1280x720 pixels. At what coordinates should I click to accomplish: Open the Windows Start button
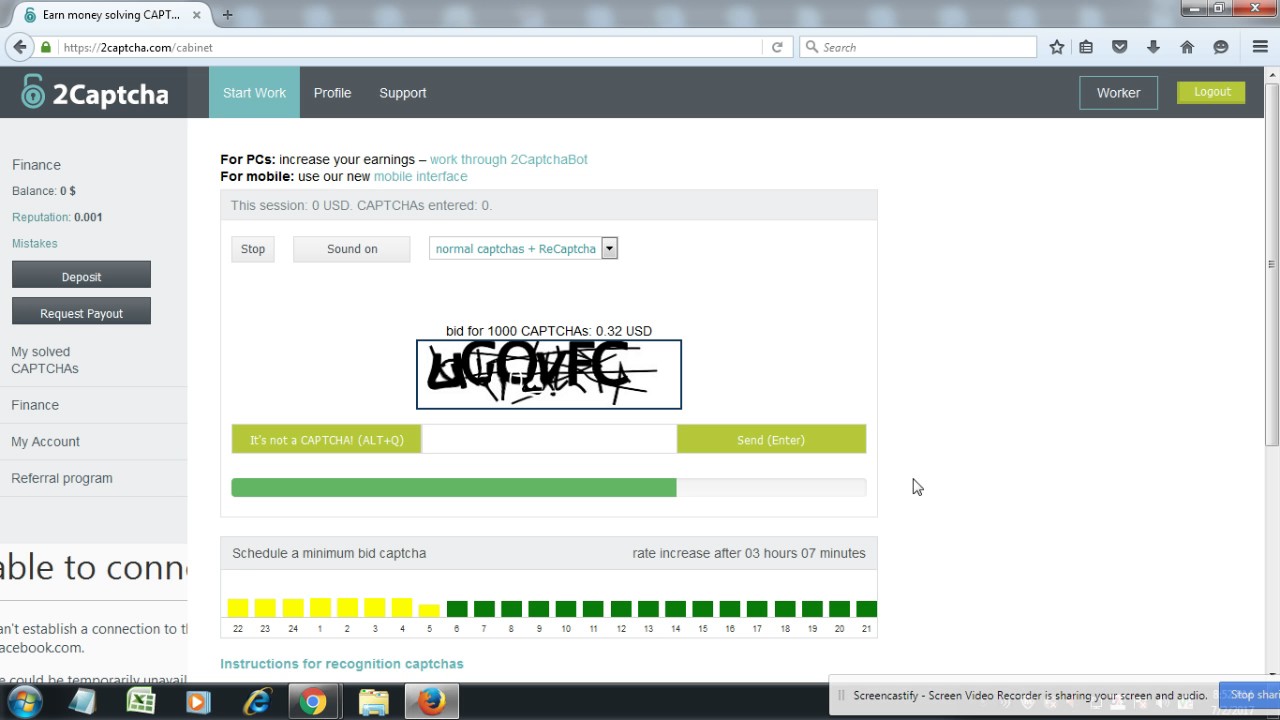[x=24, y=701]
